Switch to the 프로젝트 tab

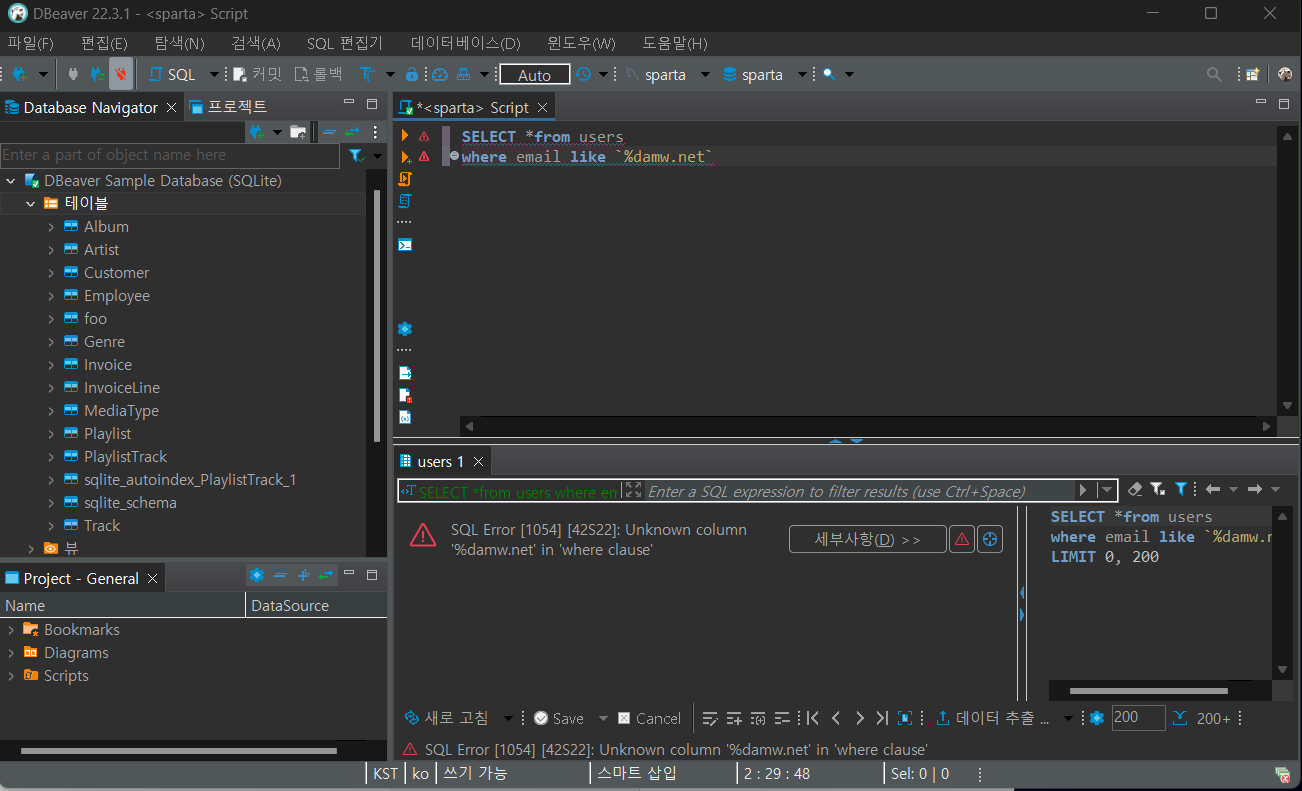click(228, 107)
